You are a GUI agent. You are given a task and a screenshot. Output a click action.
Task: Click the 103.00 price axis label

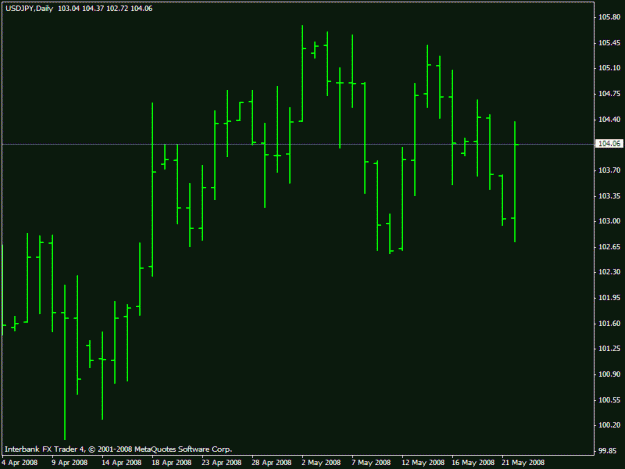(x=609, y=221)
